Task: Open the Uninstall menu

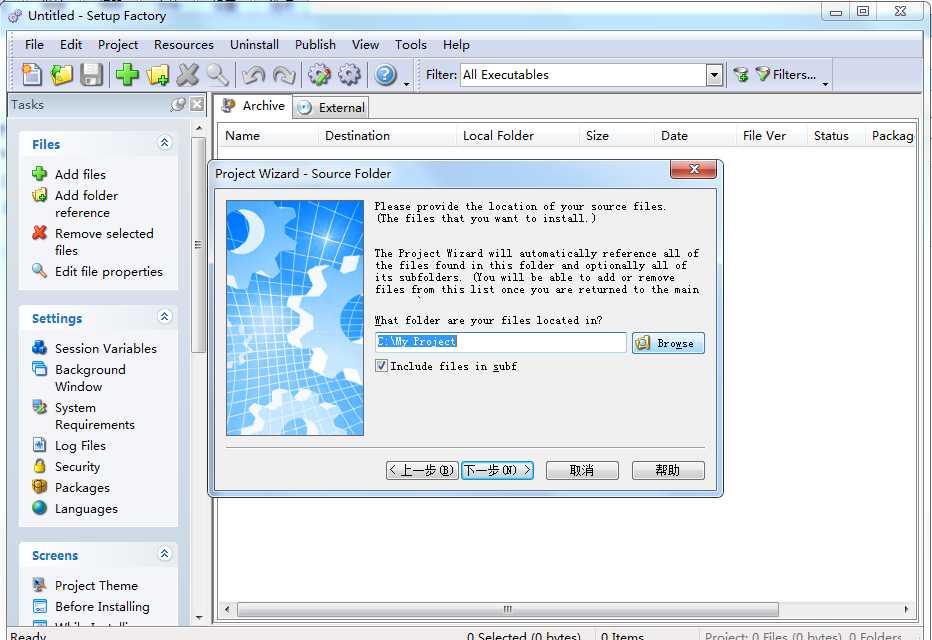Action: tap(254, 45)
